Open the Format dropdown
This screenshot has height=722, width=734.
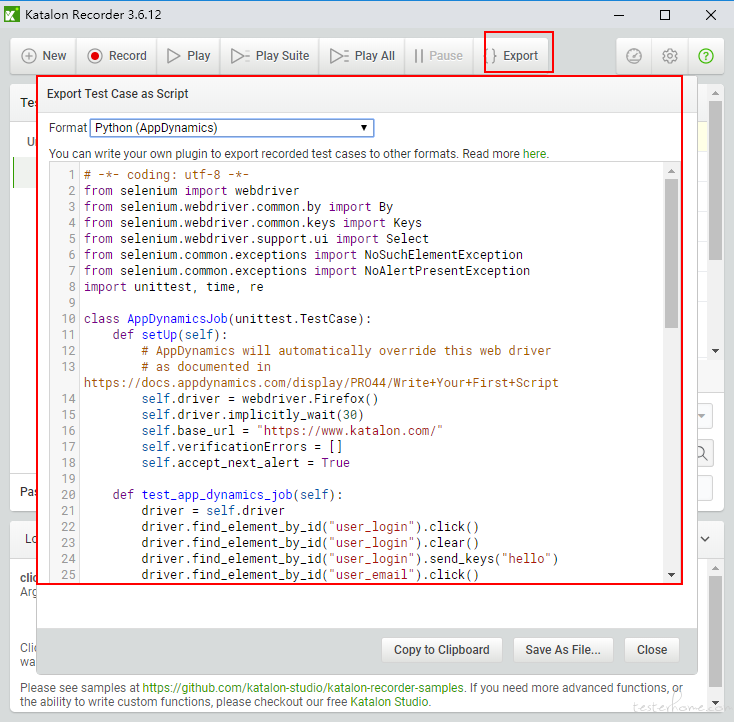click(232, 128)
